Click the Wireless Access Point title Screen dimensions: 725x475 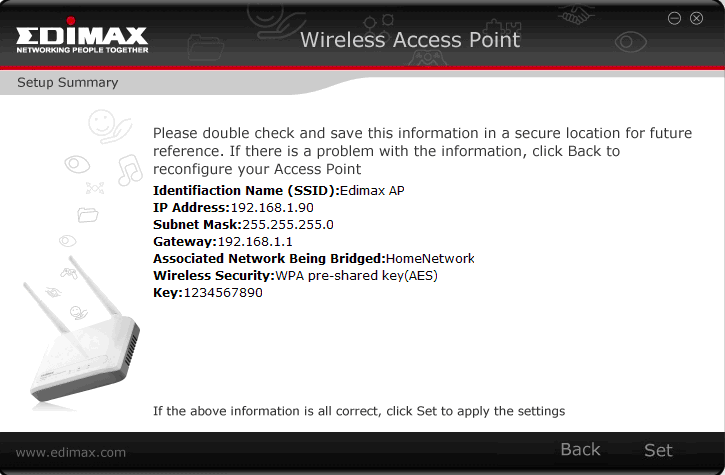(410, 40)
